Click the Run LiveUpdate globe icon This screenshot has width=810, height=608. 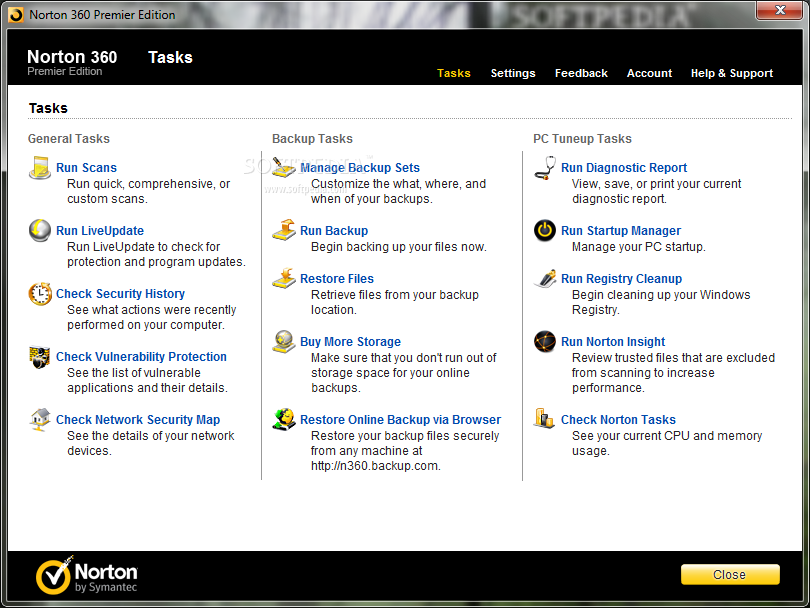click(x=40, y=230)
